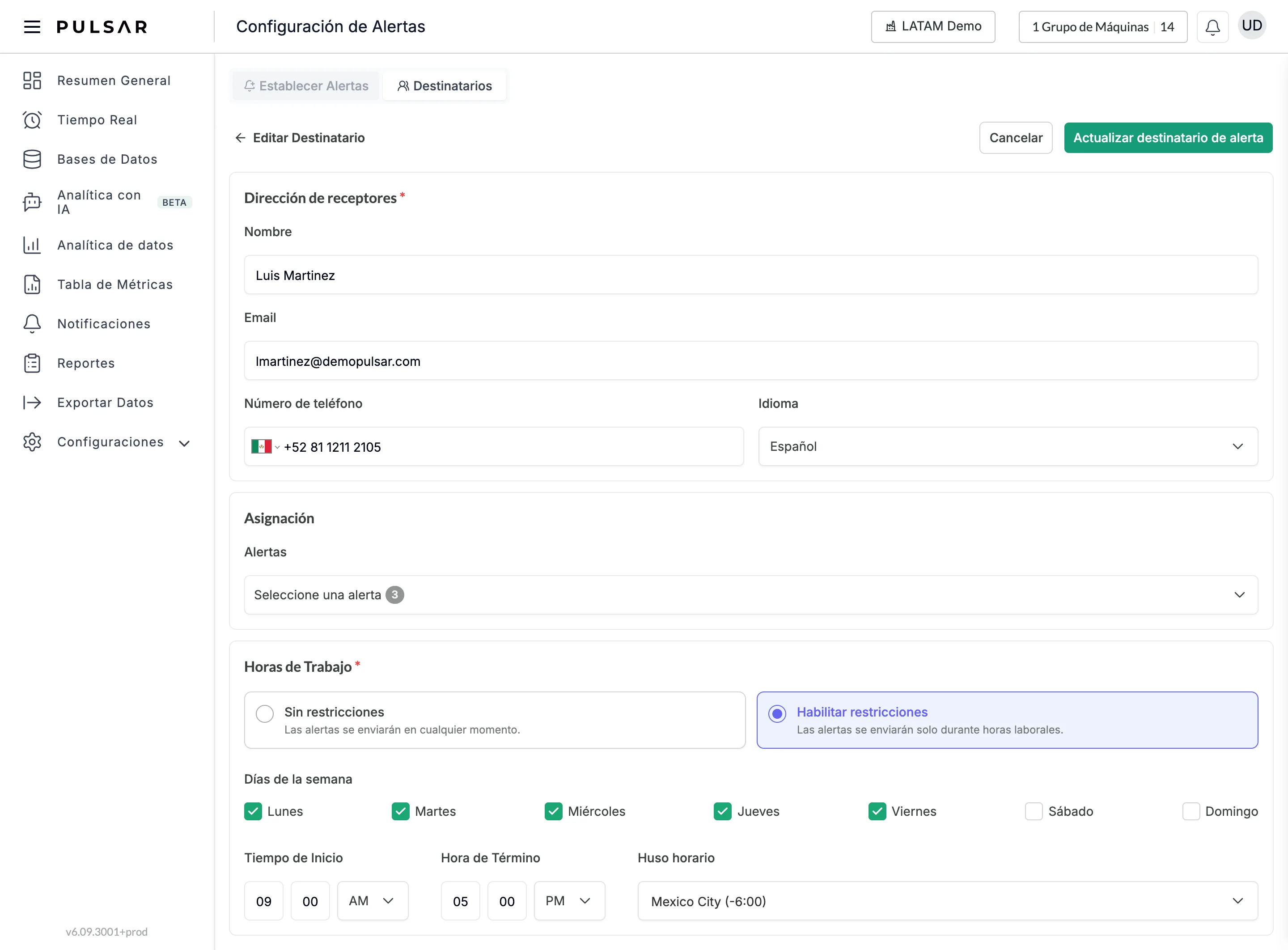Click the Analítica de datos chart icon

tap(32, 245)
